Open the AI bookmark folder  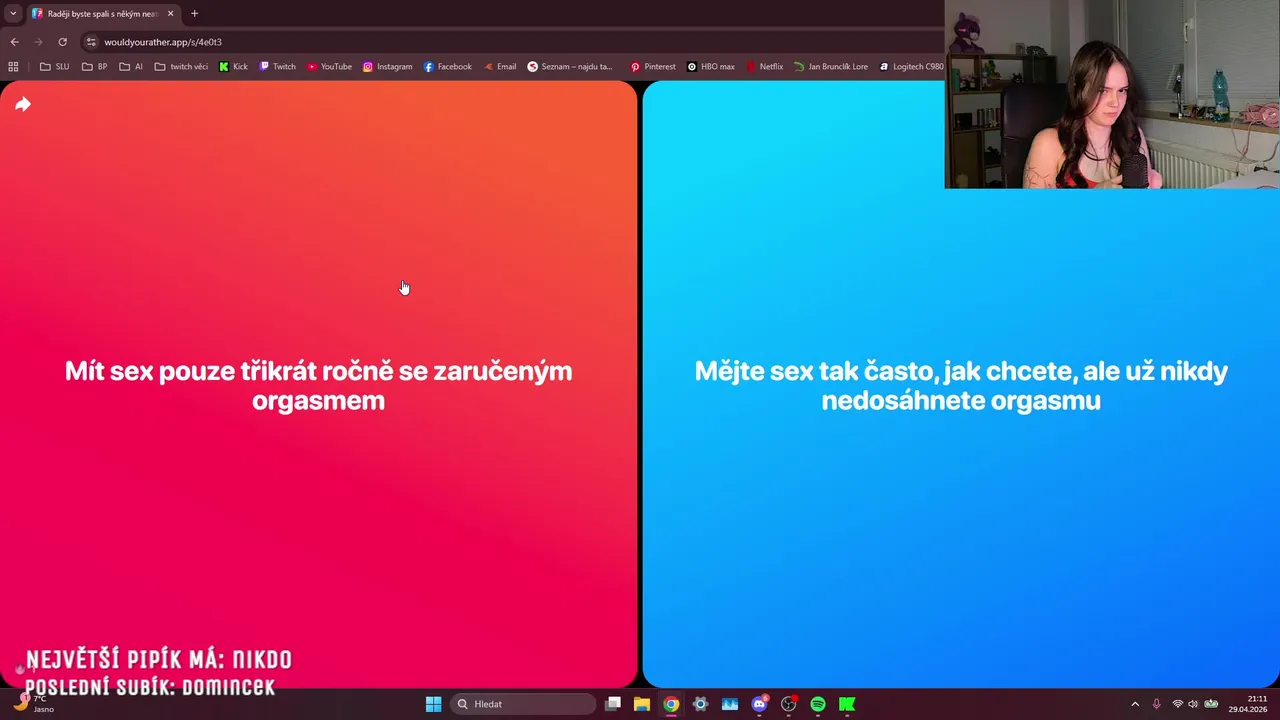tap(131, 67)
